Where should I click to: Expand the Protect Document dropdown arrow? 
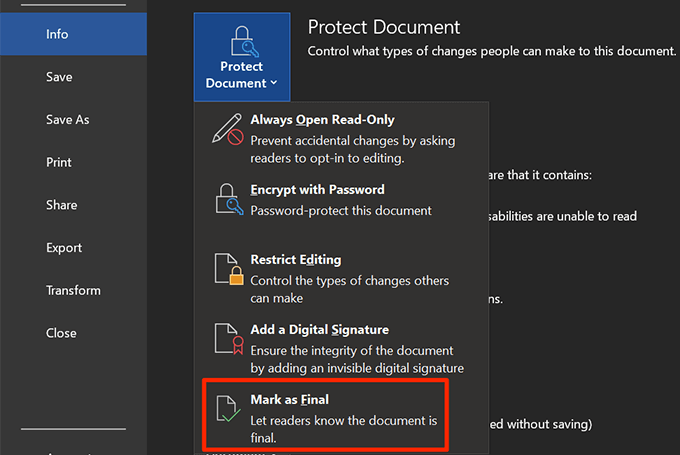[274, 84]
